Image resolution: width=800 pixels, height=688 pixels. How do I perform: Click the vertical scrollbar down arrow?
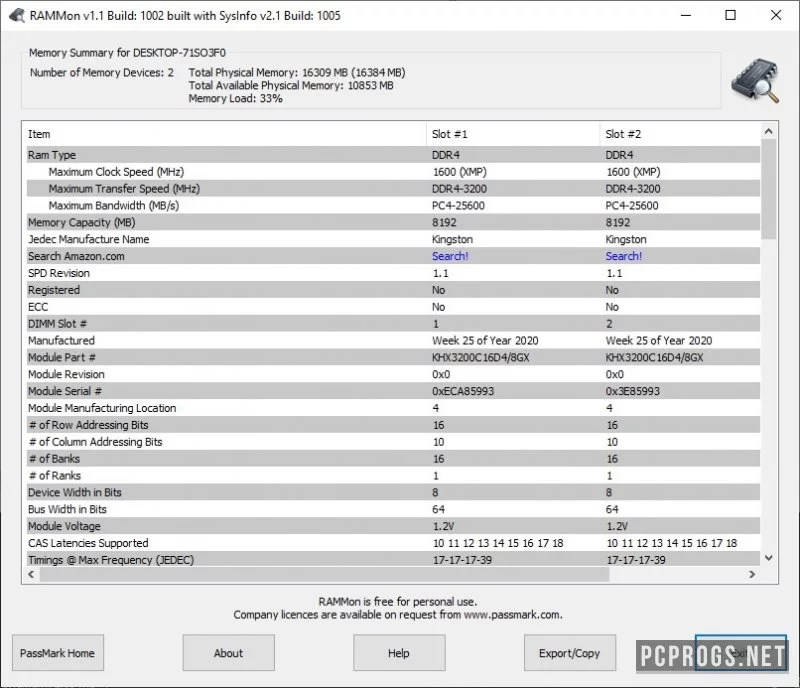point(768,558)
